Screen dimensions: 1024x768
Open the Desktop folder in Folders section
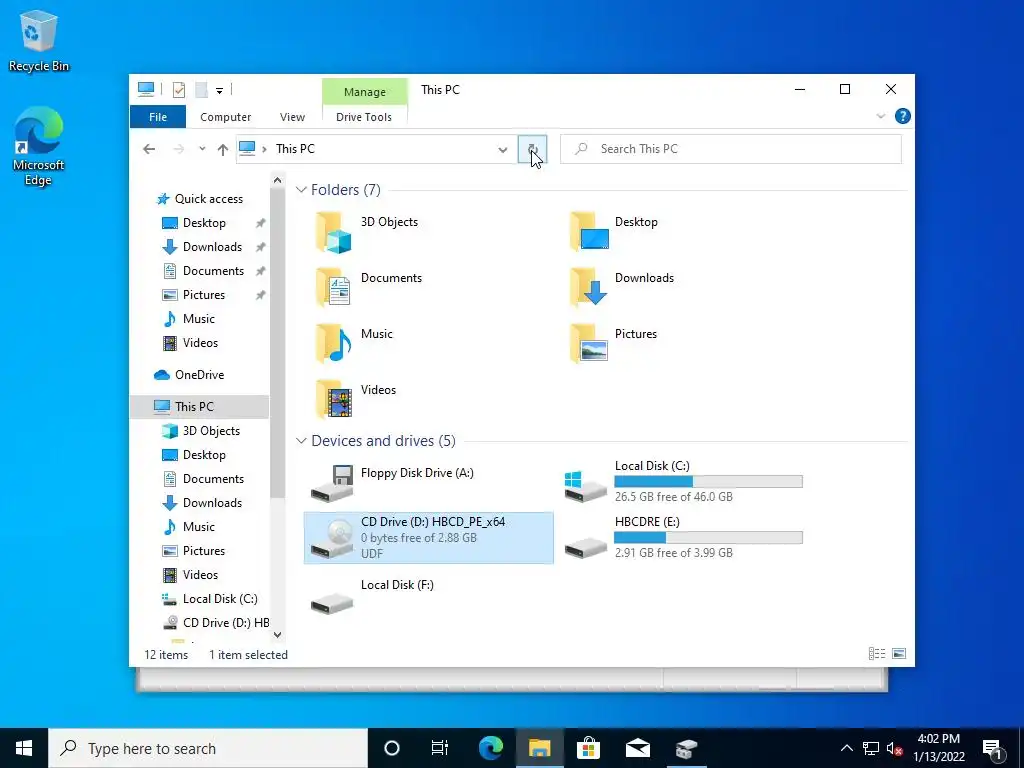pos(614,232)
